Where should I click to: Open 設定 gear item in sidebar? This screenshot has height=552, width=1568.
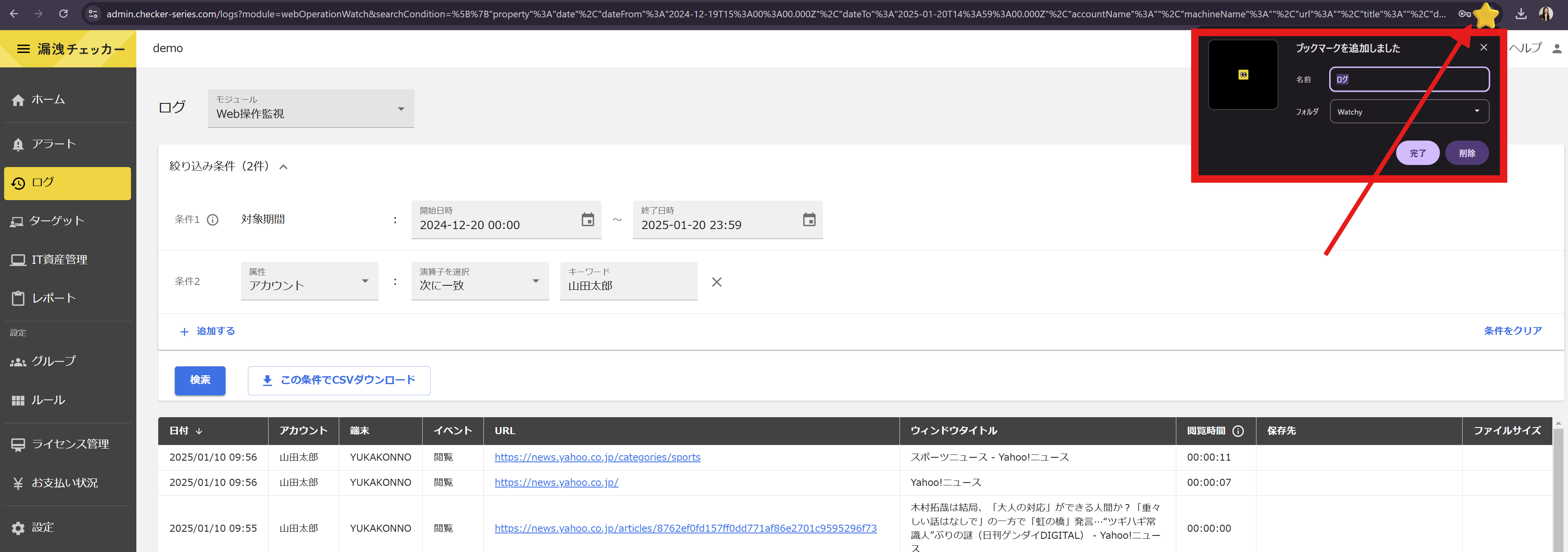click(68, 528)
